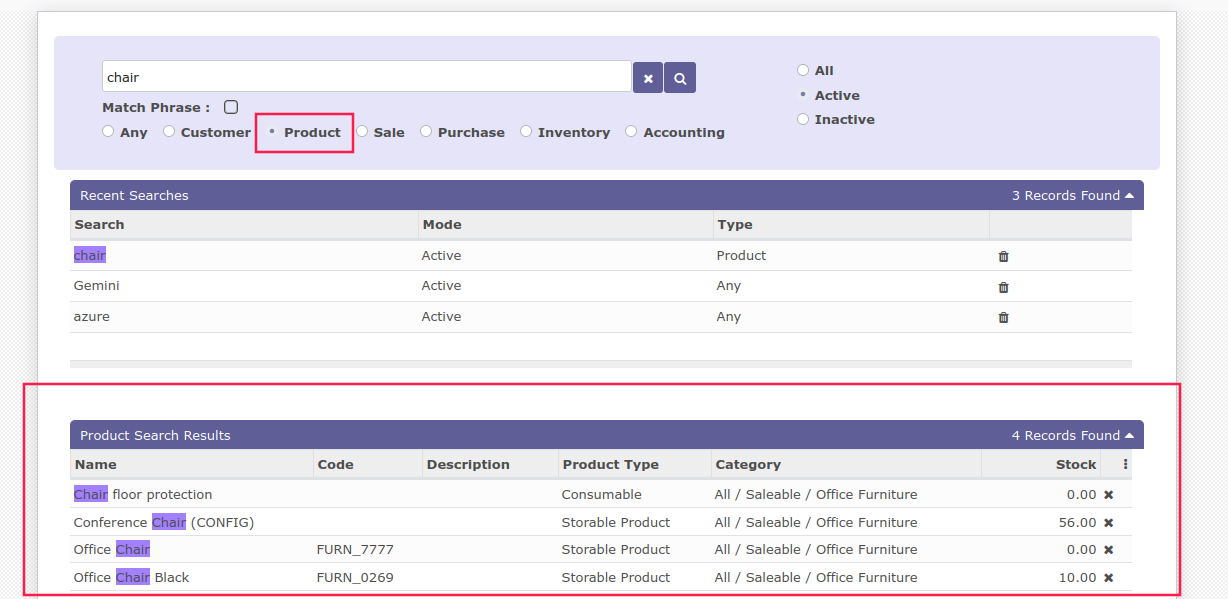Delete the 'azure' recent search entry

click(1004, 317)
